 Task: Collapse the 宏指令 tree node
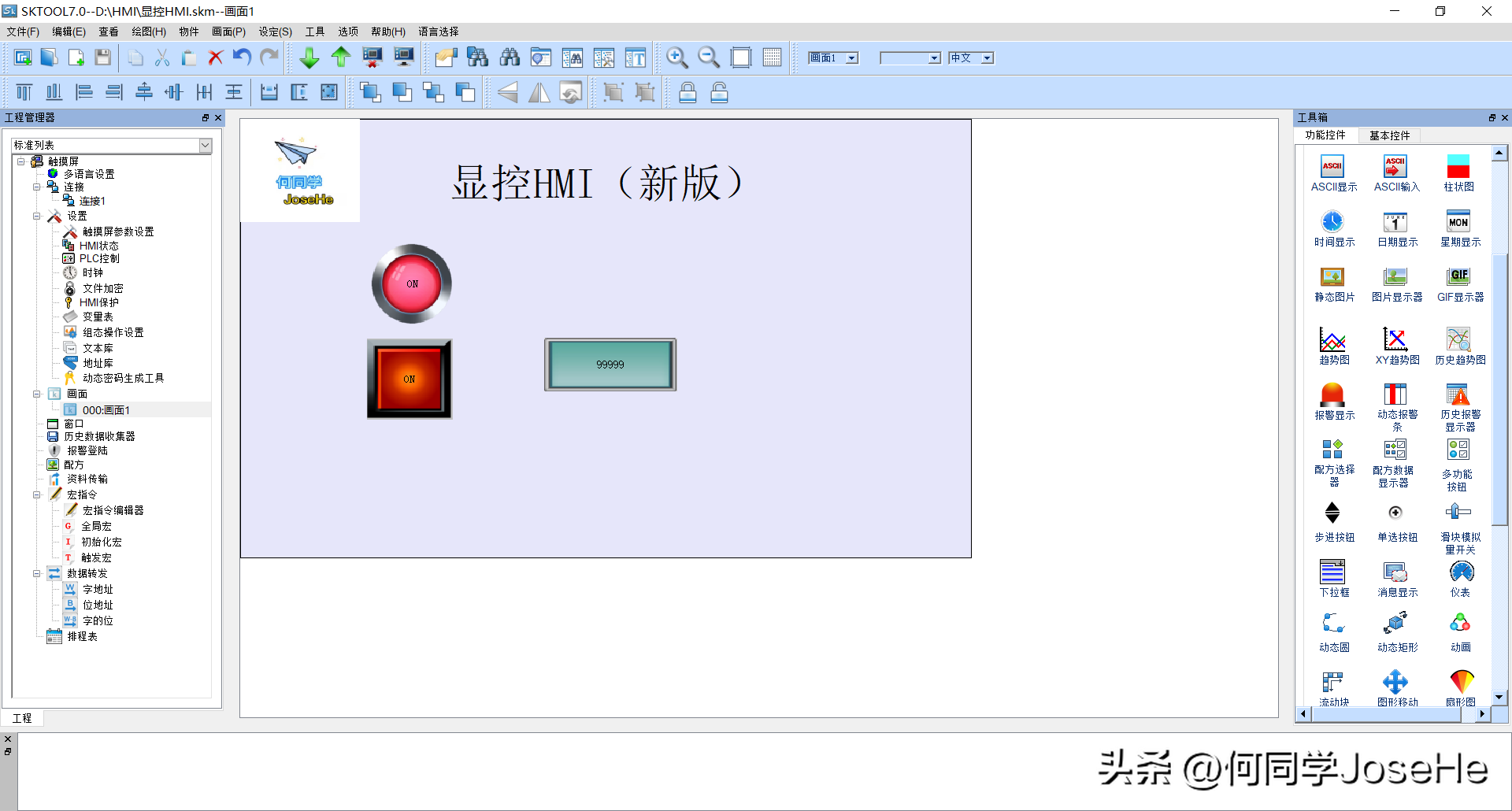point(37,495)
